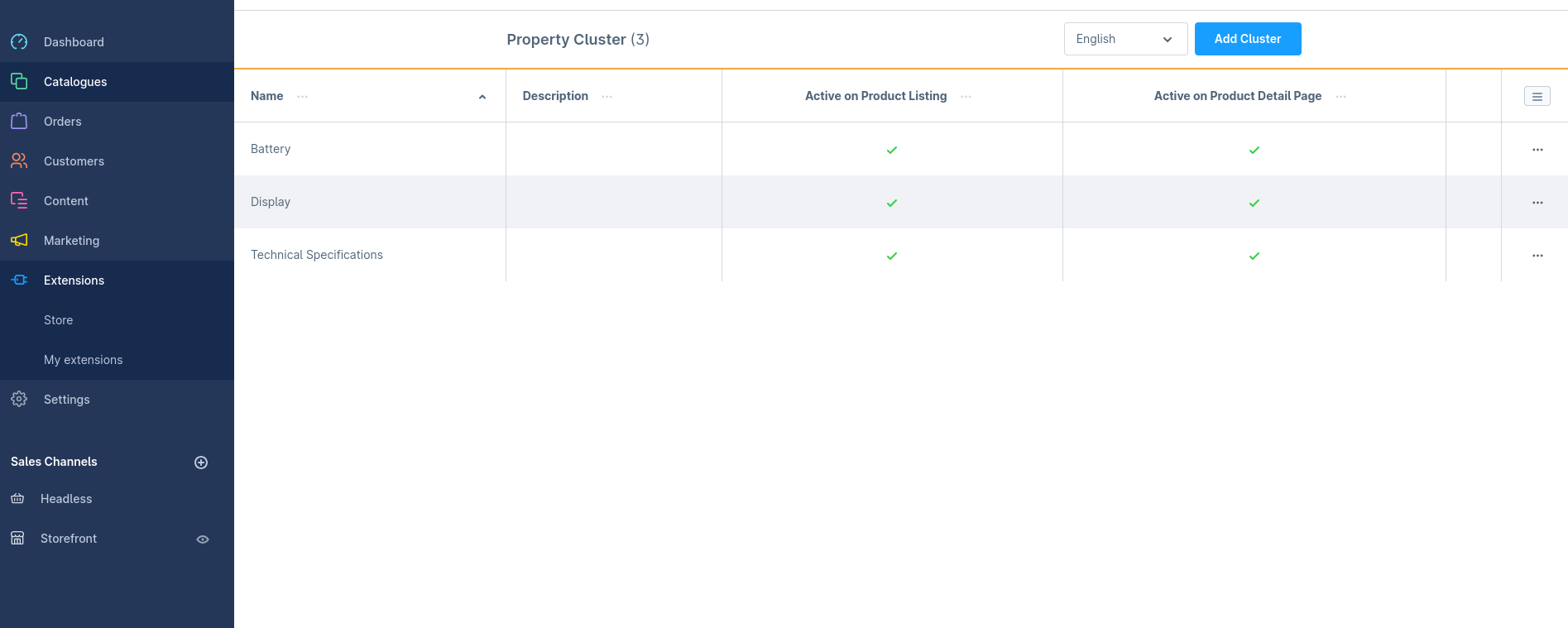Click the Catalogues icon in sidebar
The image size is (1568, 628).
19,82
